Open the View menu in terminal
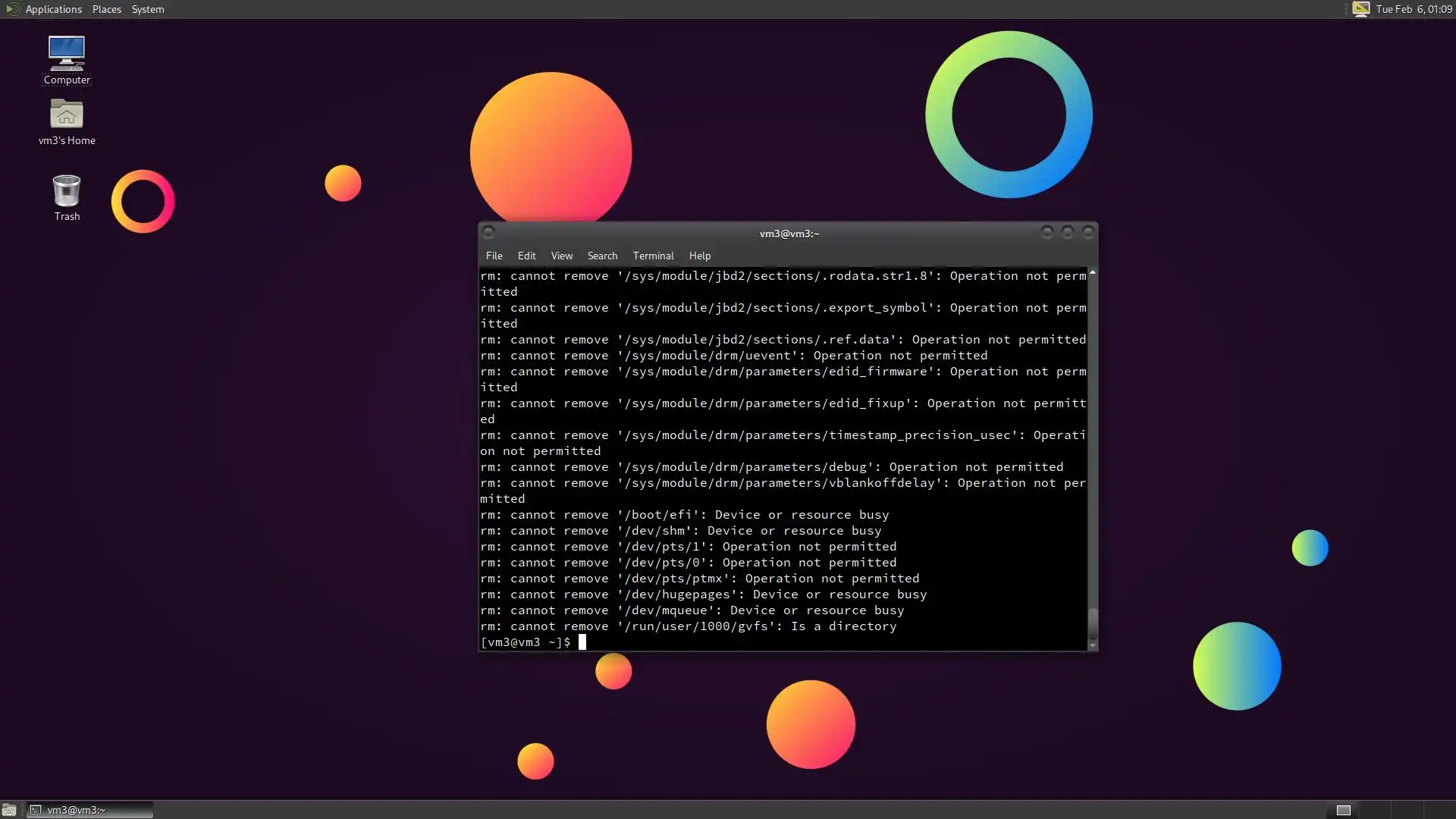 tap(561, 256)
